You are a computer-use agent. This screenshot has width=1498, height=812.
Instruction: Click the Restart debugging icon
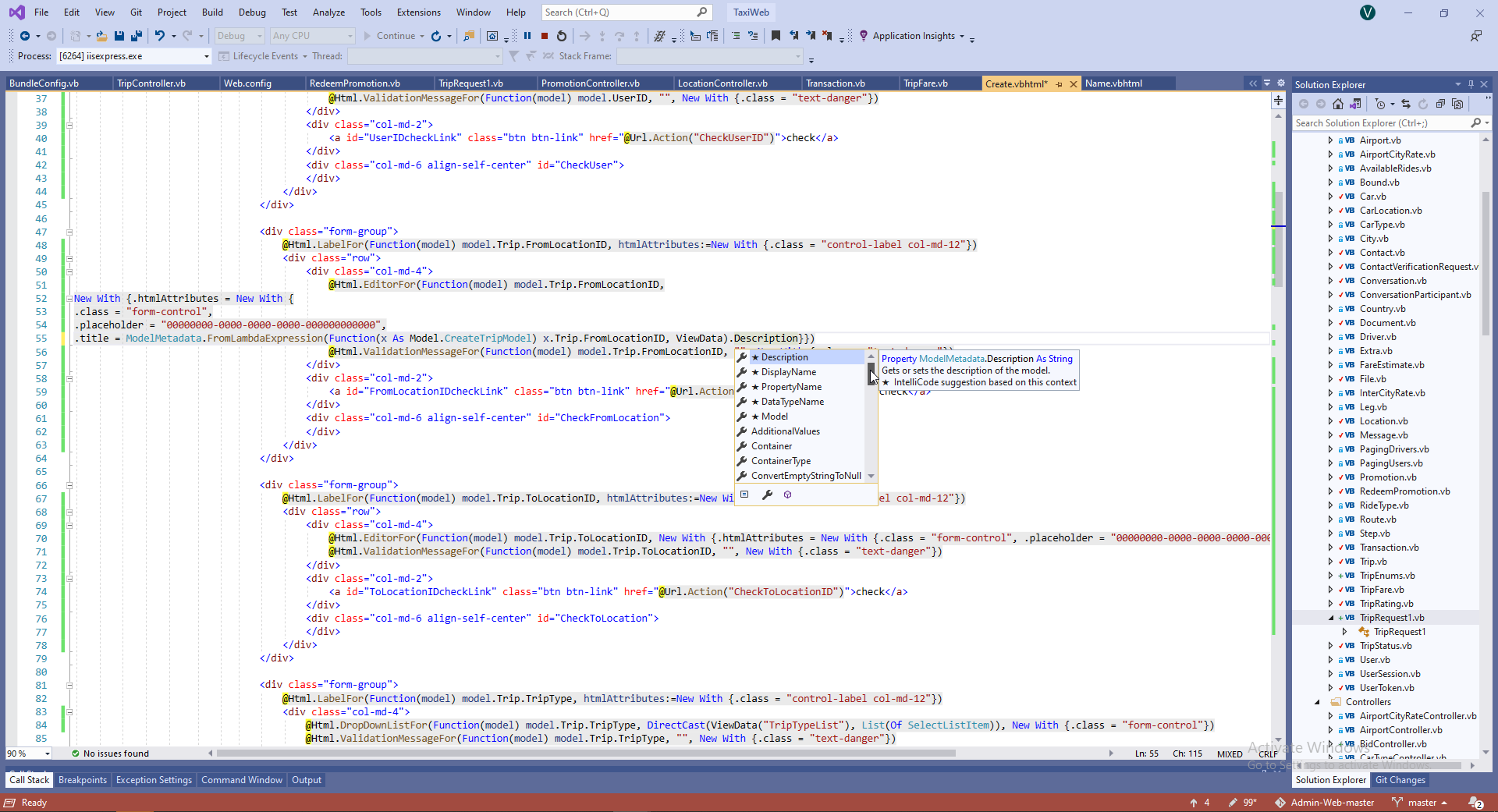(562, 36)
